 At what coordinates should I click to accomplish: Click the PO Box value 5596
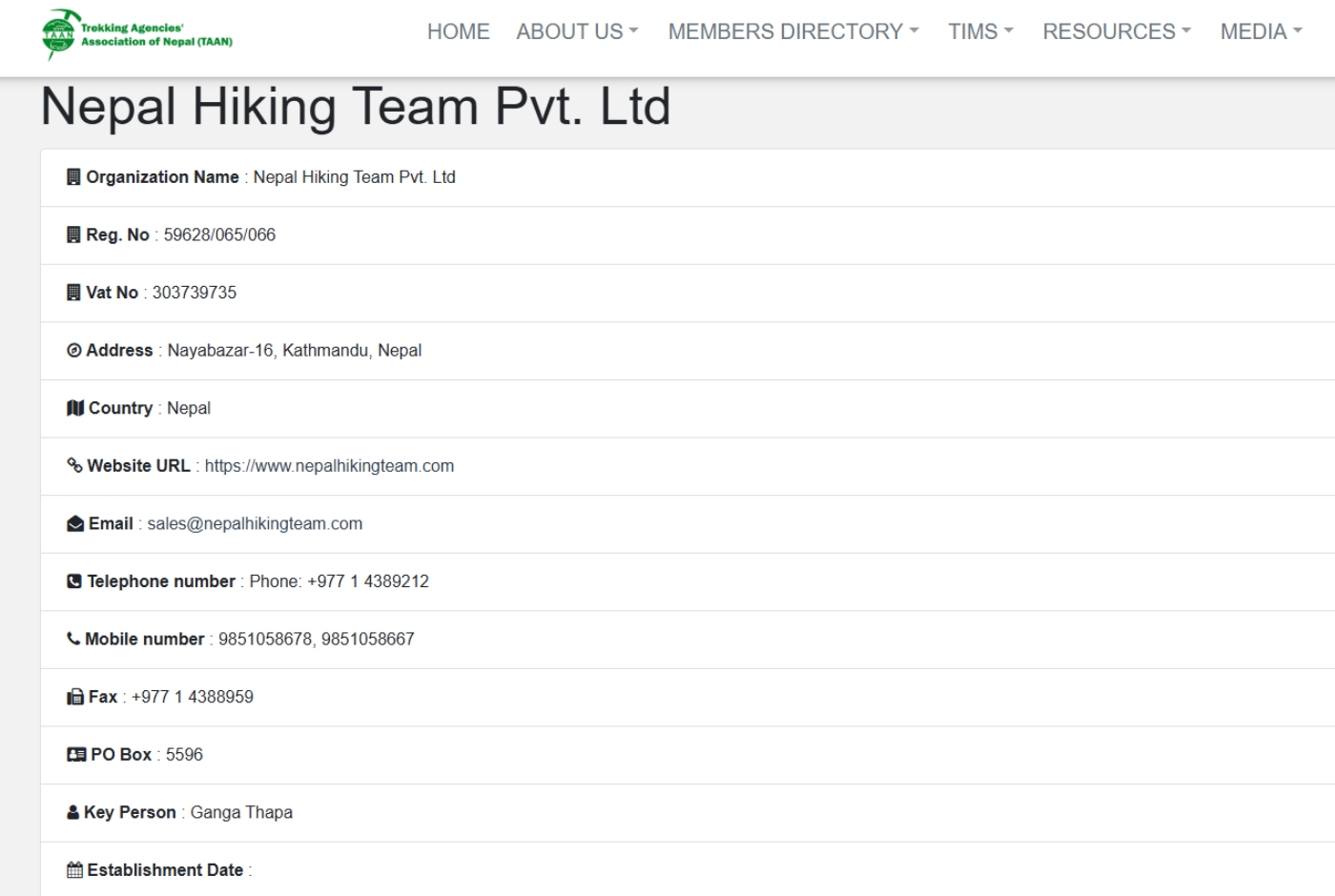click(x=184, y=755)
